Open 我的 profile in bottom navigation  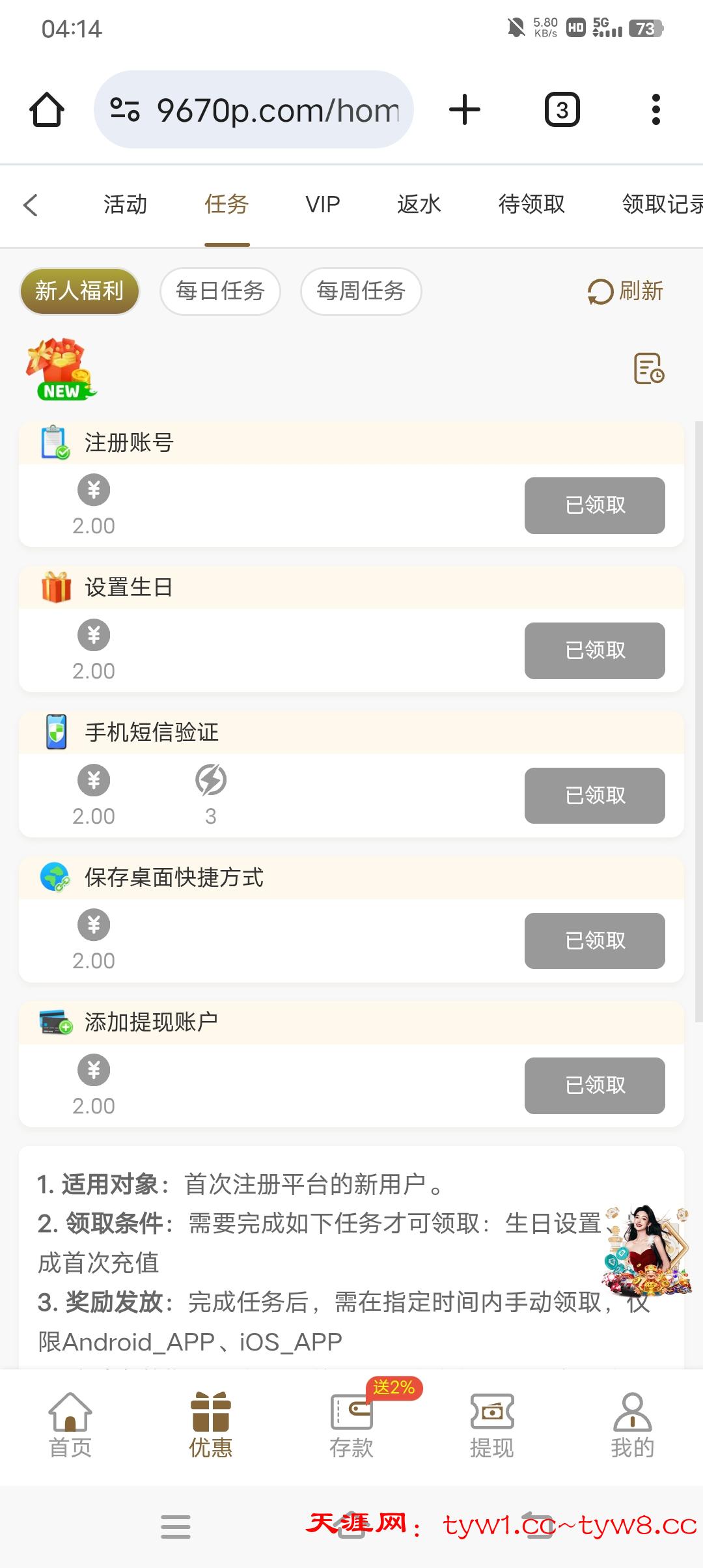point(632,1425)
